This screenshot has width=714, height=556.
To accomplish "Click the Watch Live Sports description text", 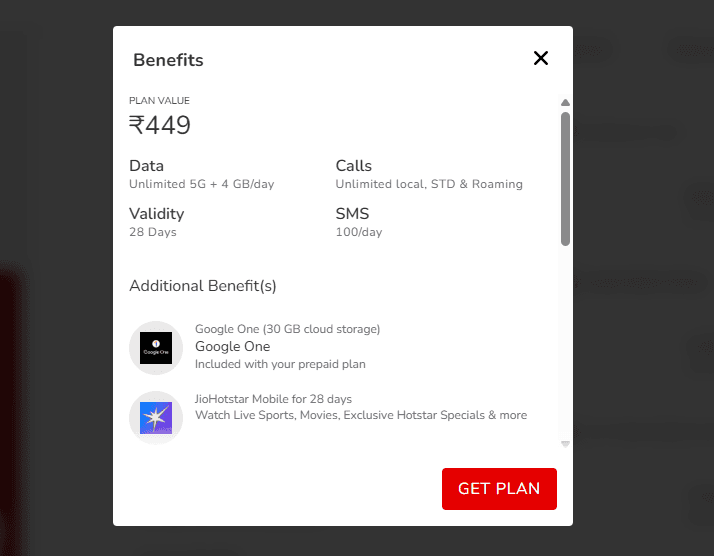I will (x=360, y=415).
